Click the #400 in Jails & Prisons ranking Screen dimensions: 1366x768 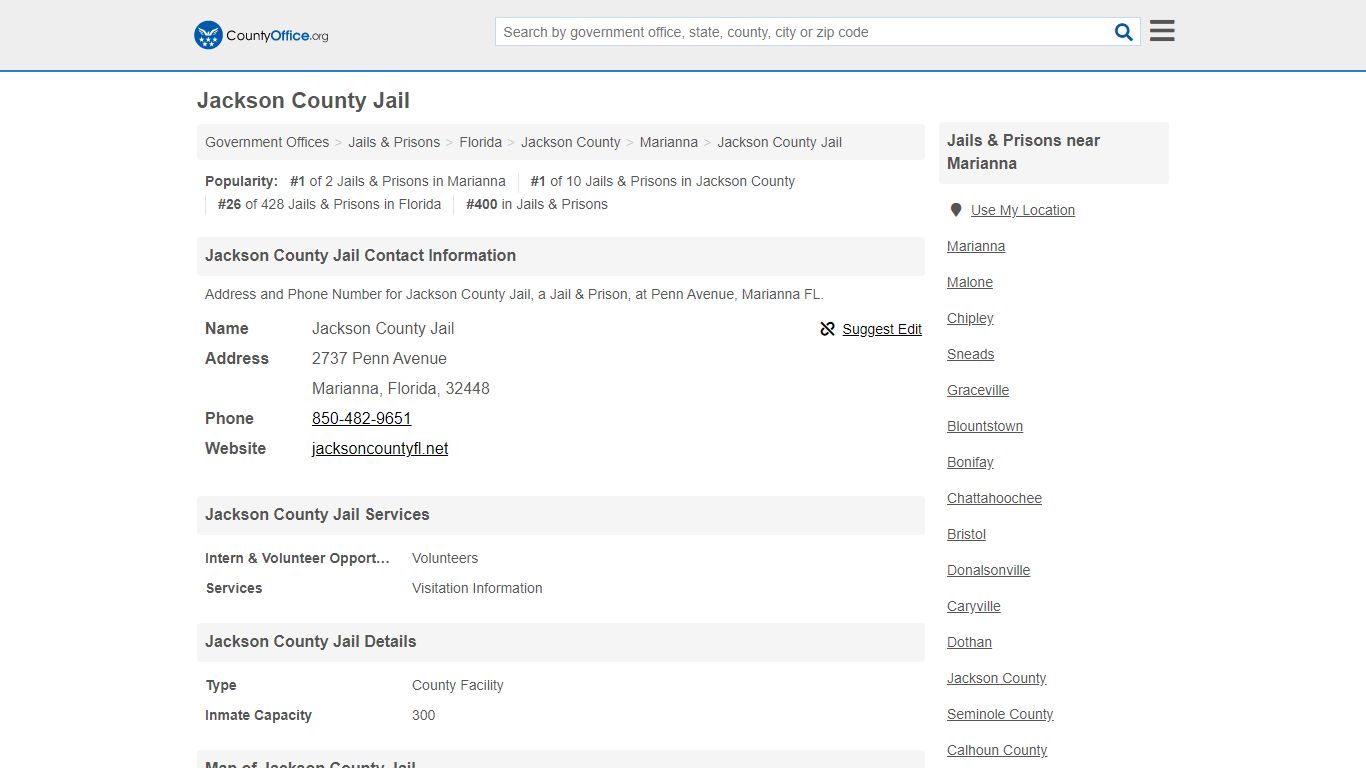pos(537,204)
